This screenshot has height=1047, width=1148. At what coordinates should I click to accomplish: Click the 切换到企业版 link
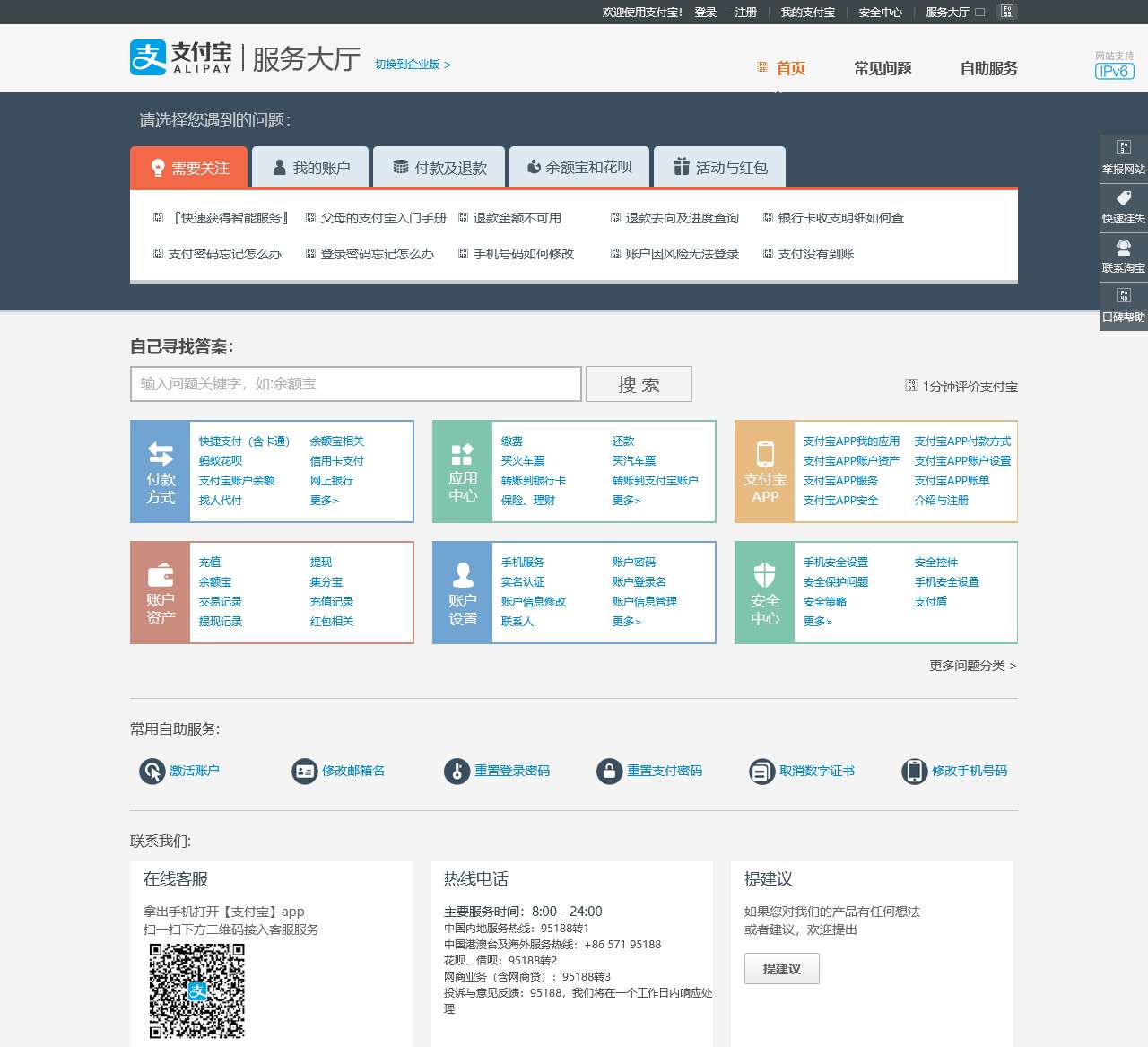click(413, 65)
